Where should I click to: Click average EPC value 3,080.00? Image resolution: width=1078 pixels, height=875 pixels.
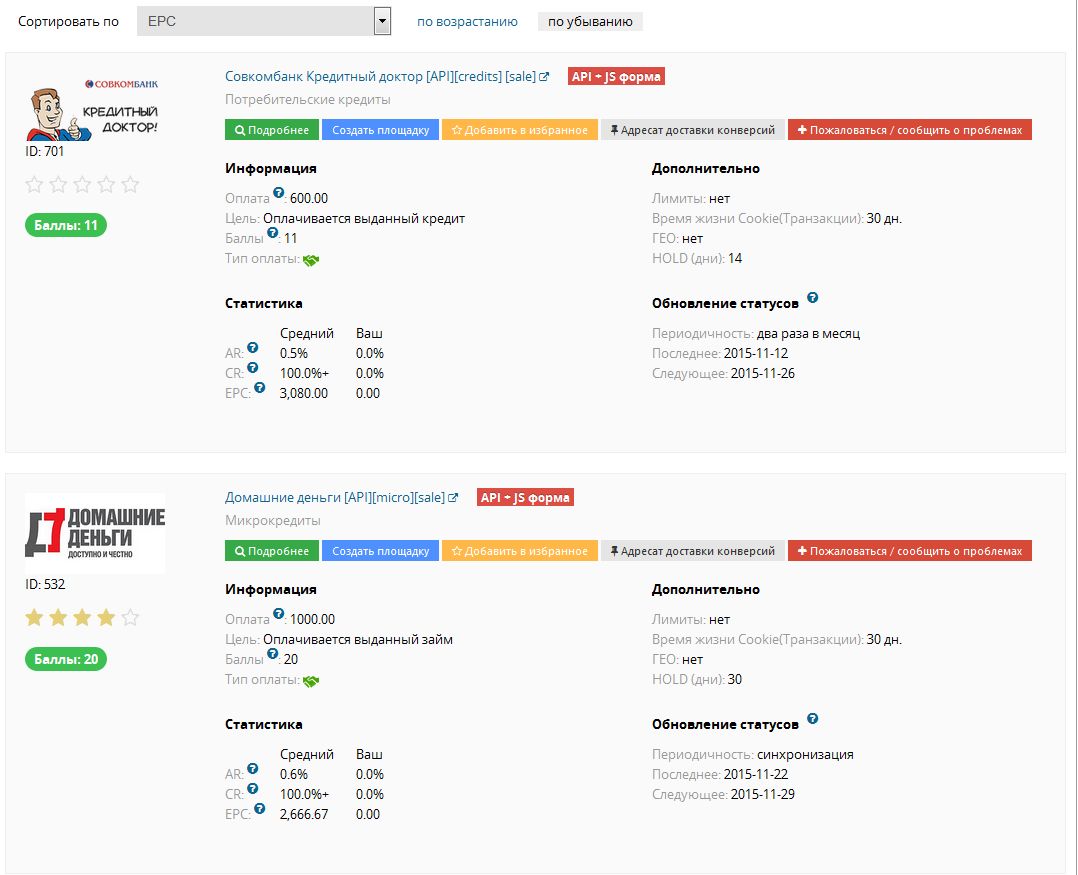pos(304,393)
